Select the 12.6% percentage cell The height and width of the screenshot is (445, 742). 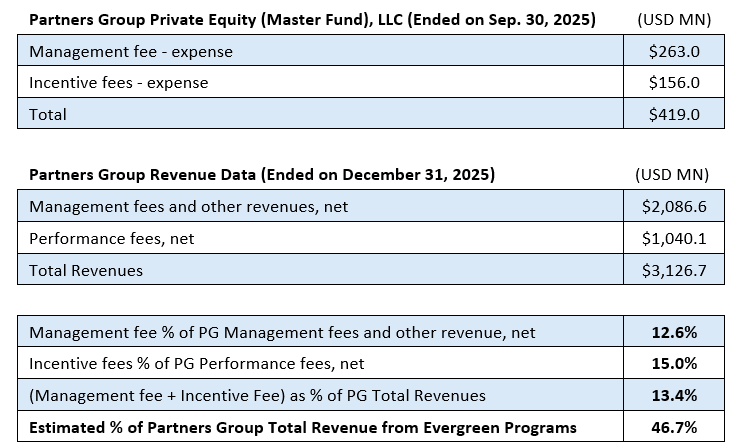(x=673, y=332)
